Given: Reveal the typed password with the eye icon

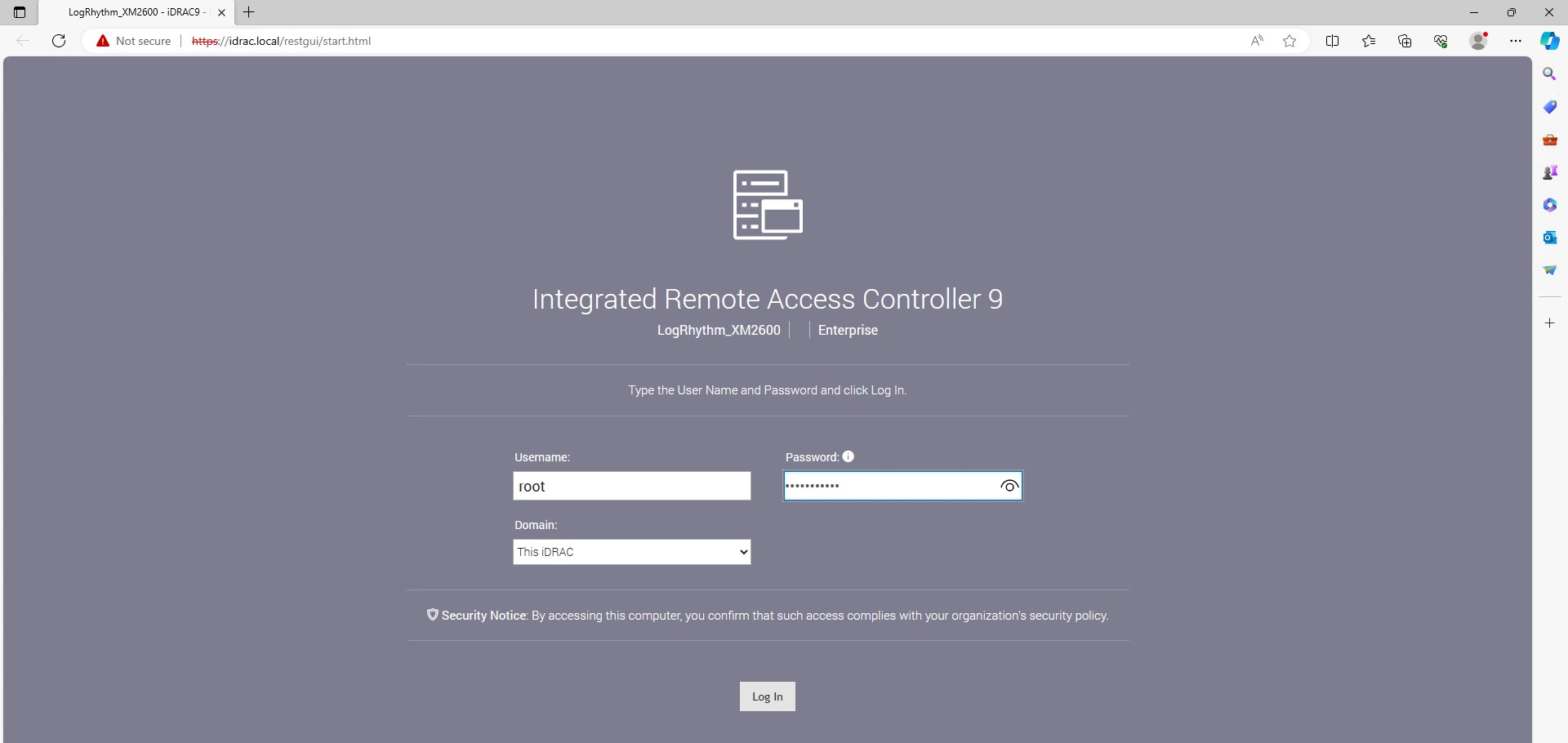Looking at the screenshot, I should pos(1009,486).
